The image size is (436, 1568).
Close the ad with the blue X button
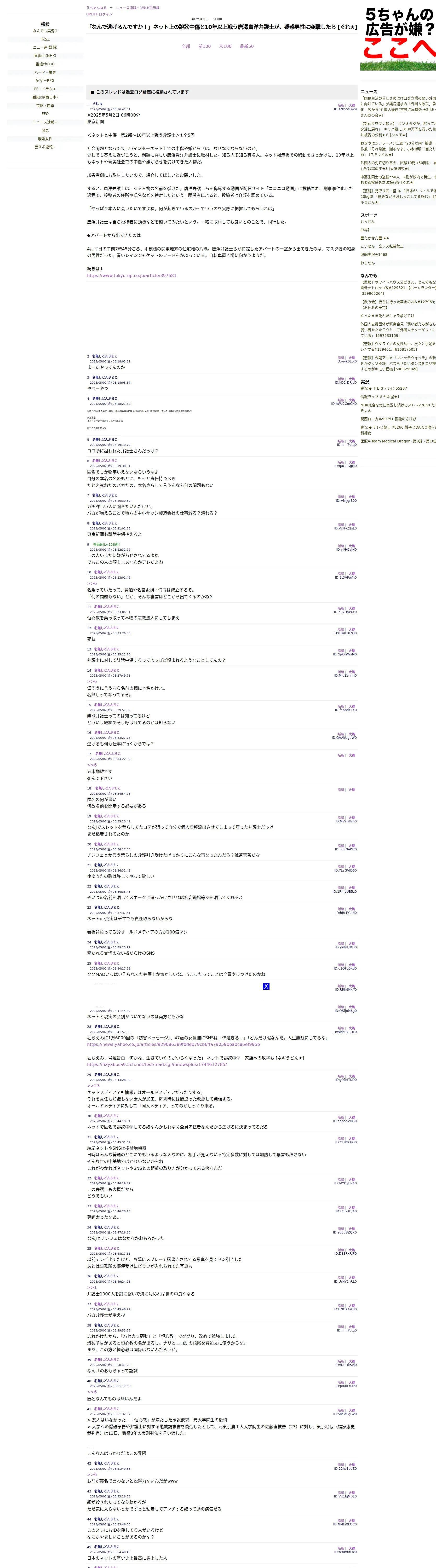[x=266, y=986]
